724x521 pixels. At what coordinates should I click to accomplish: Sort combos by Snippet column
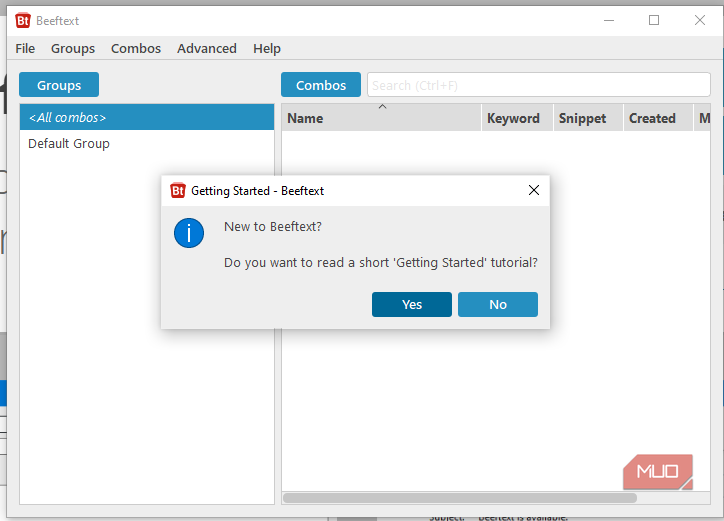tap(588, 118)
